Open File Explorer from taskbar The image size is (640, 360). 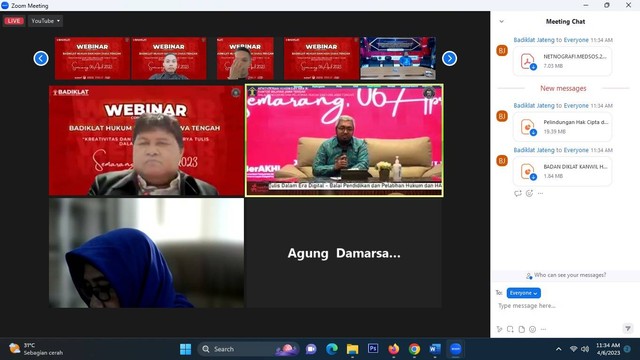click(352, 349)
